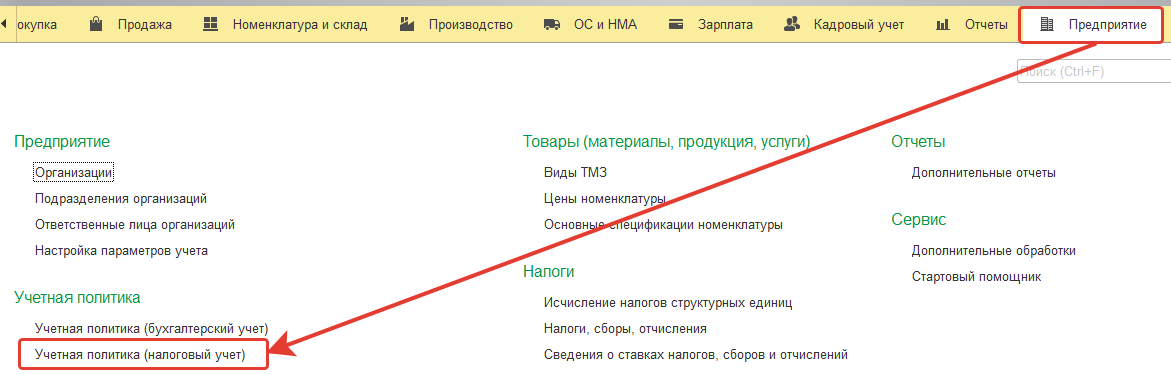This screenshot has width=1171, height=374.
Task: Focus the Поиск (Ctrl+F) search field
Action: pos(1093,72)
